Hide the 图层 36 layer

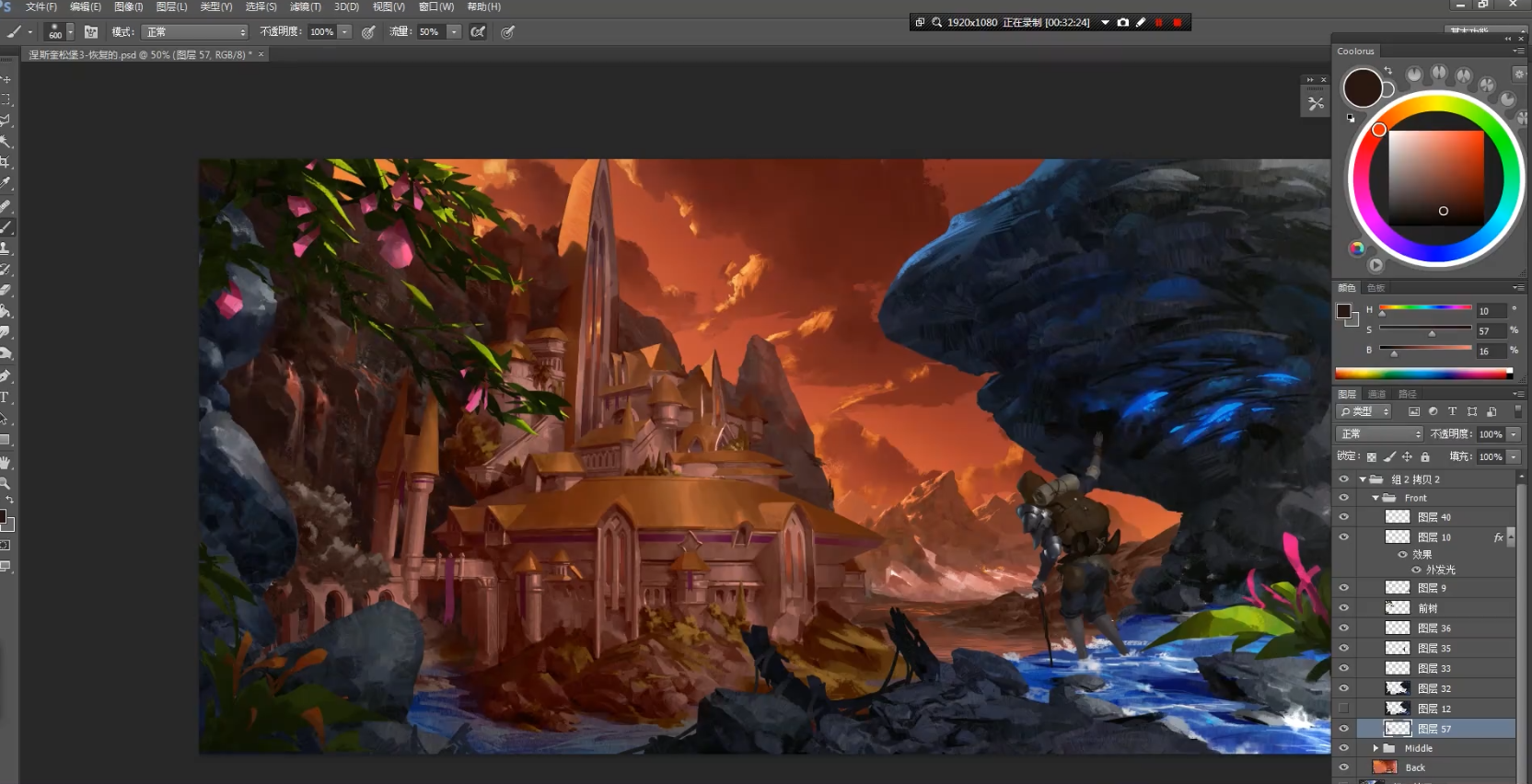1344,628
